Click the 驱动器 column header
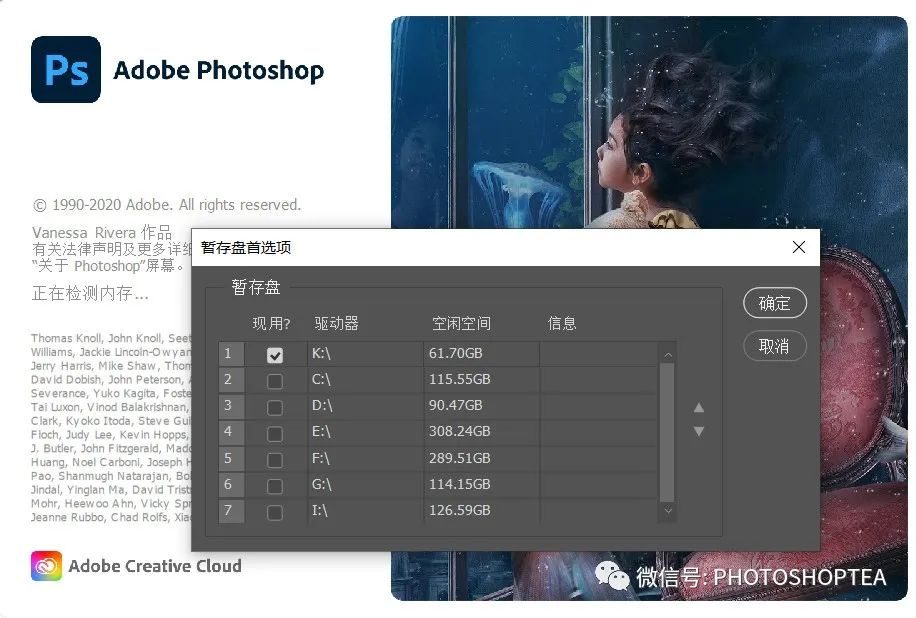Viewport: 916px width, 618px height. pos(336,323)
